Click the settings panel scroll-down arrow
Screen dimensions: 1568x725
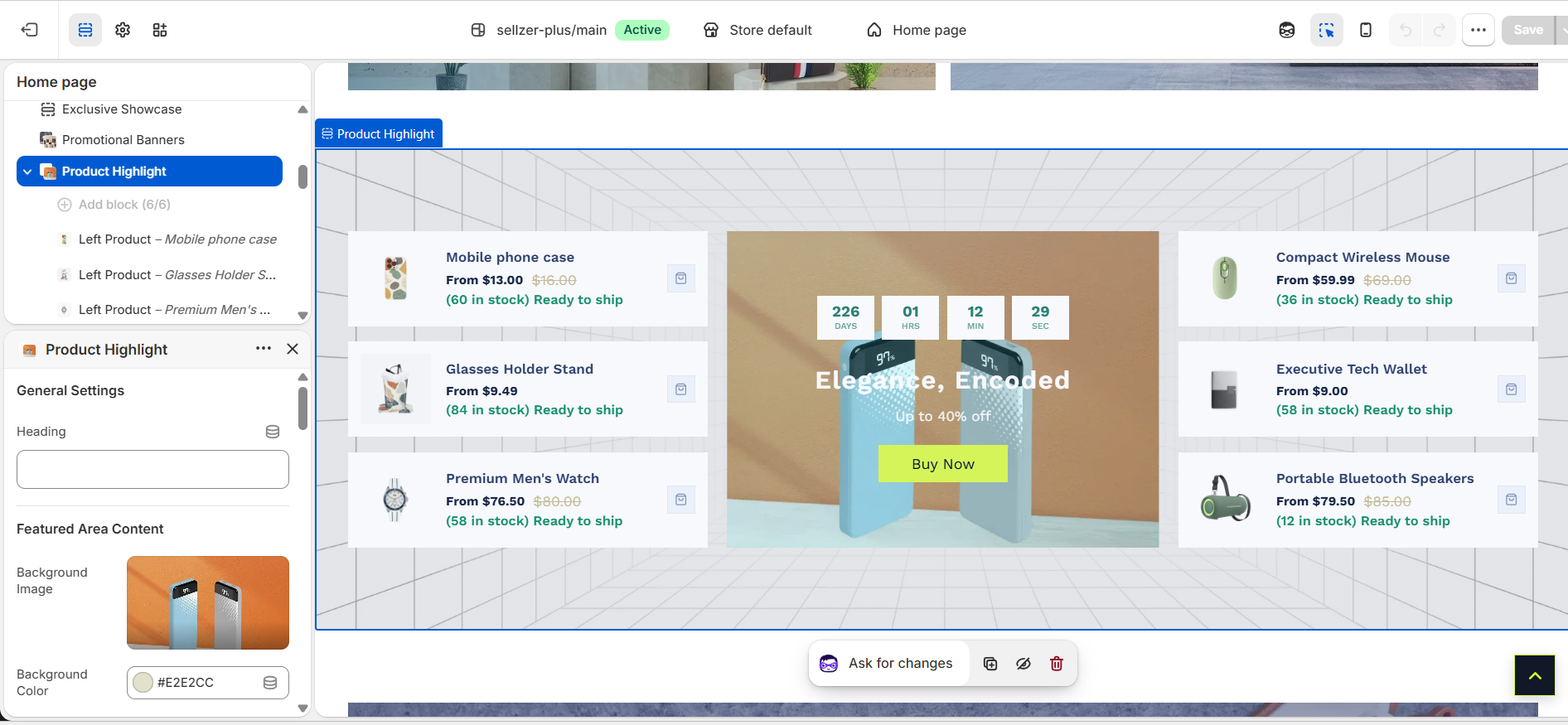pyautogui.click(x=302, y=708)
